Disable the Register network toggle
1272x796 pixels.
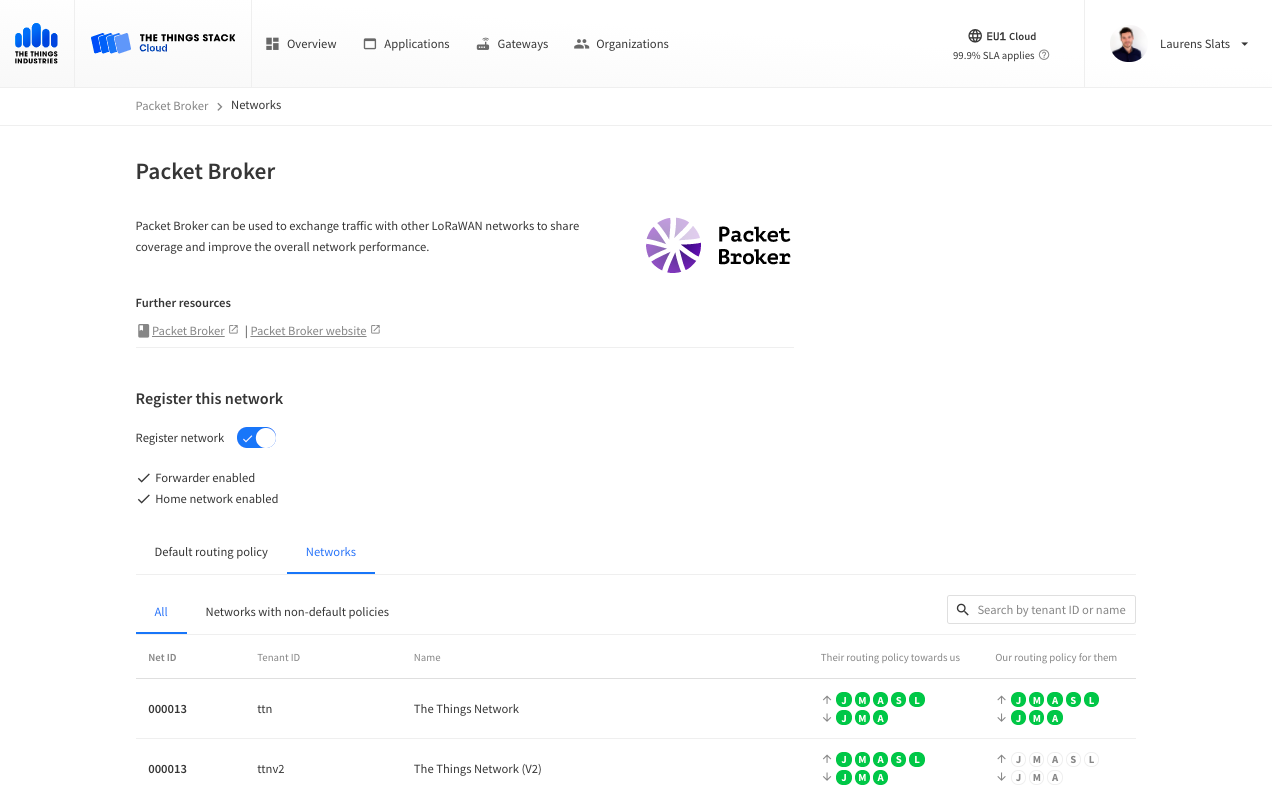point(255,437)
